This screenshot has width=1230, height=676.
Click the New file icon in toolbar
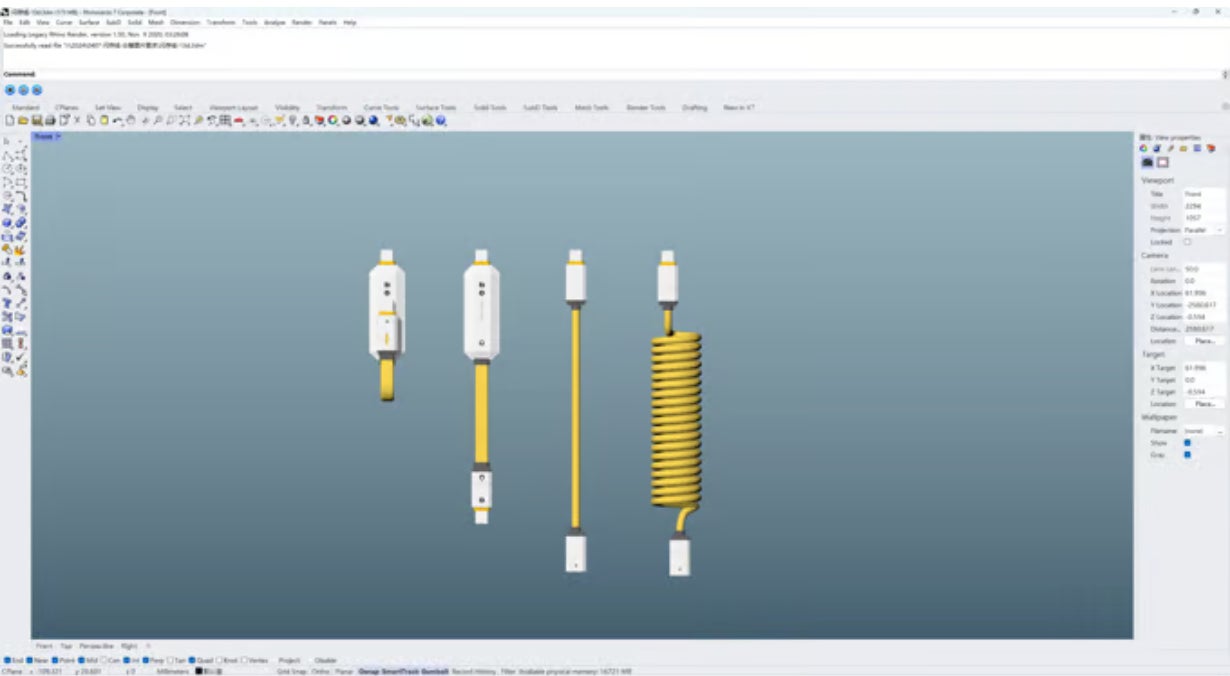coord(9,121)
